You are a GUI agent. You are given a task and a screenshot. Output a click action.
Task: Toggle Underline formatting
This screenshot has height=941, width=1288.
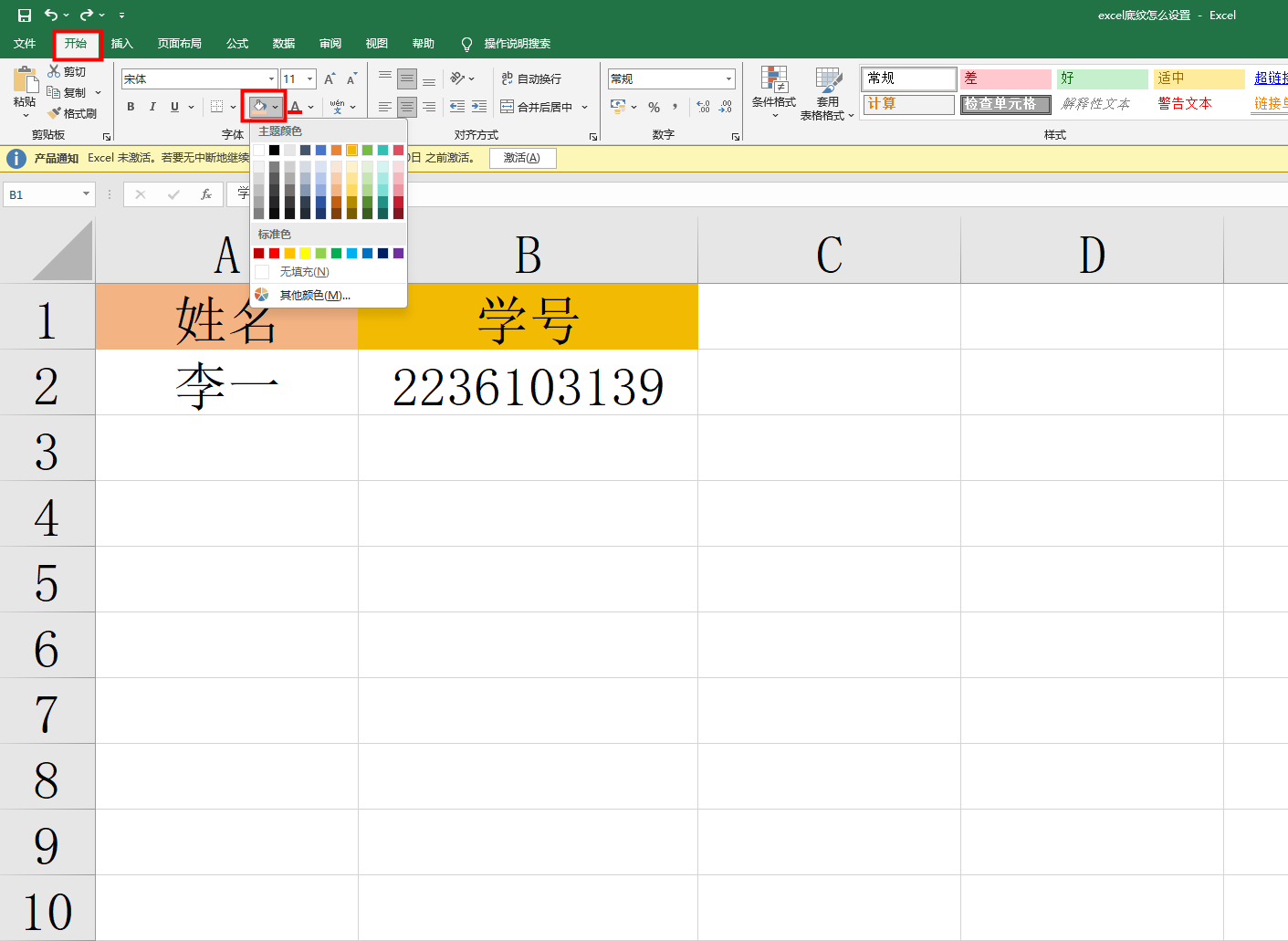pyautogui.click(x=174, y=107)
